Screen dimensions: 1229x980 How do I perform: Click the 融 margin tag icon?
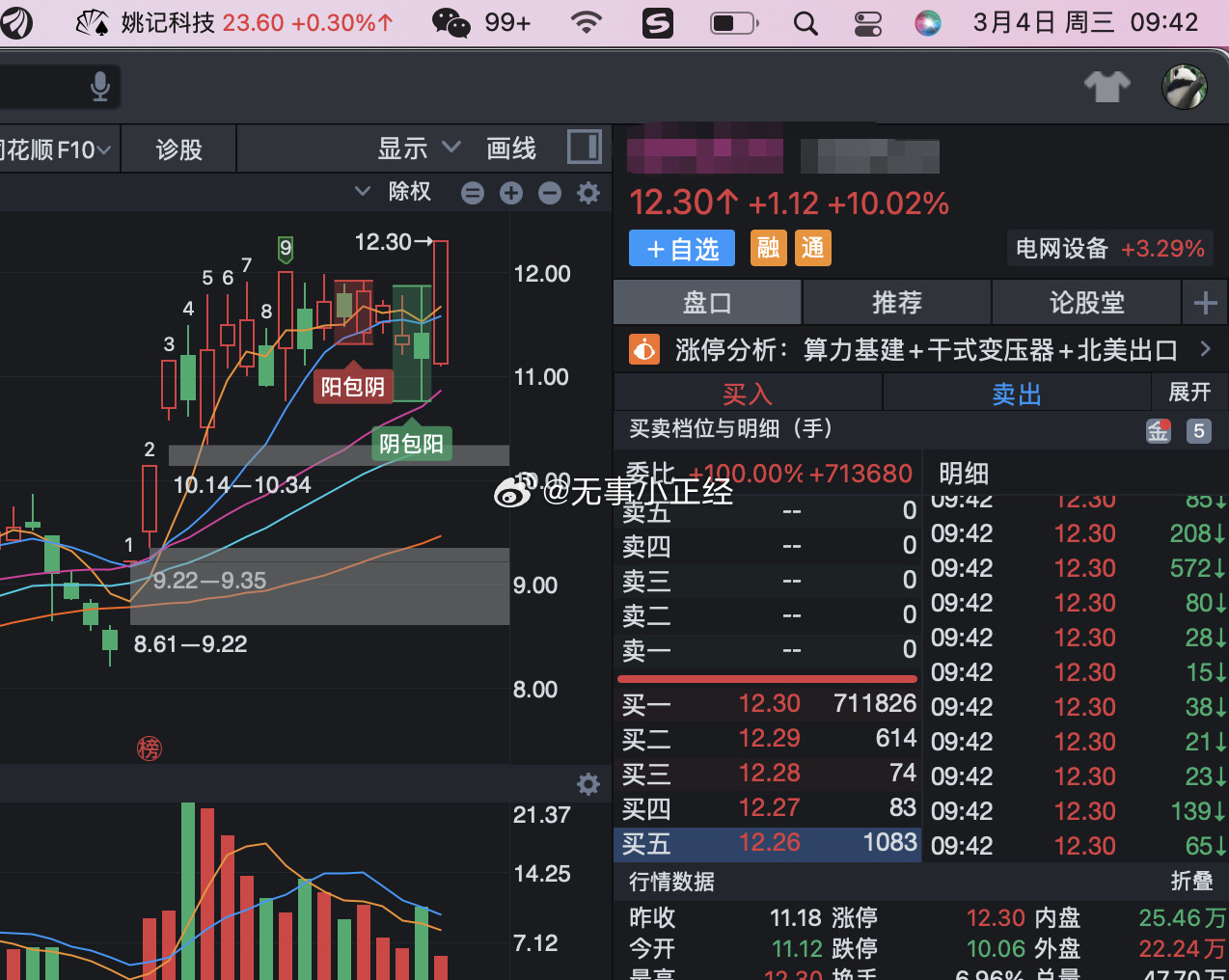(769, 248)
